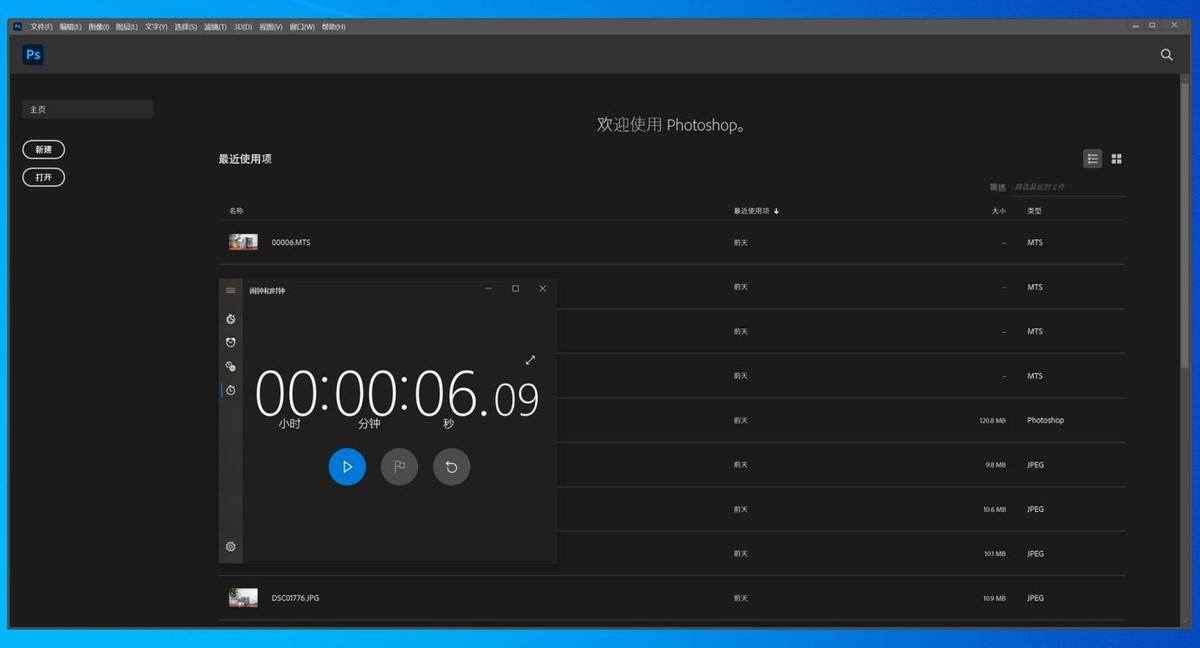Image resolution: width=1200 pixels, height=648 pixels.
Task: Open clock app settings gear
Action: [231, 547]
